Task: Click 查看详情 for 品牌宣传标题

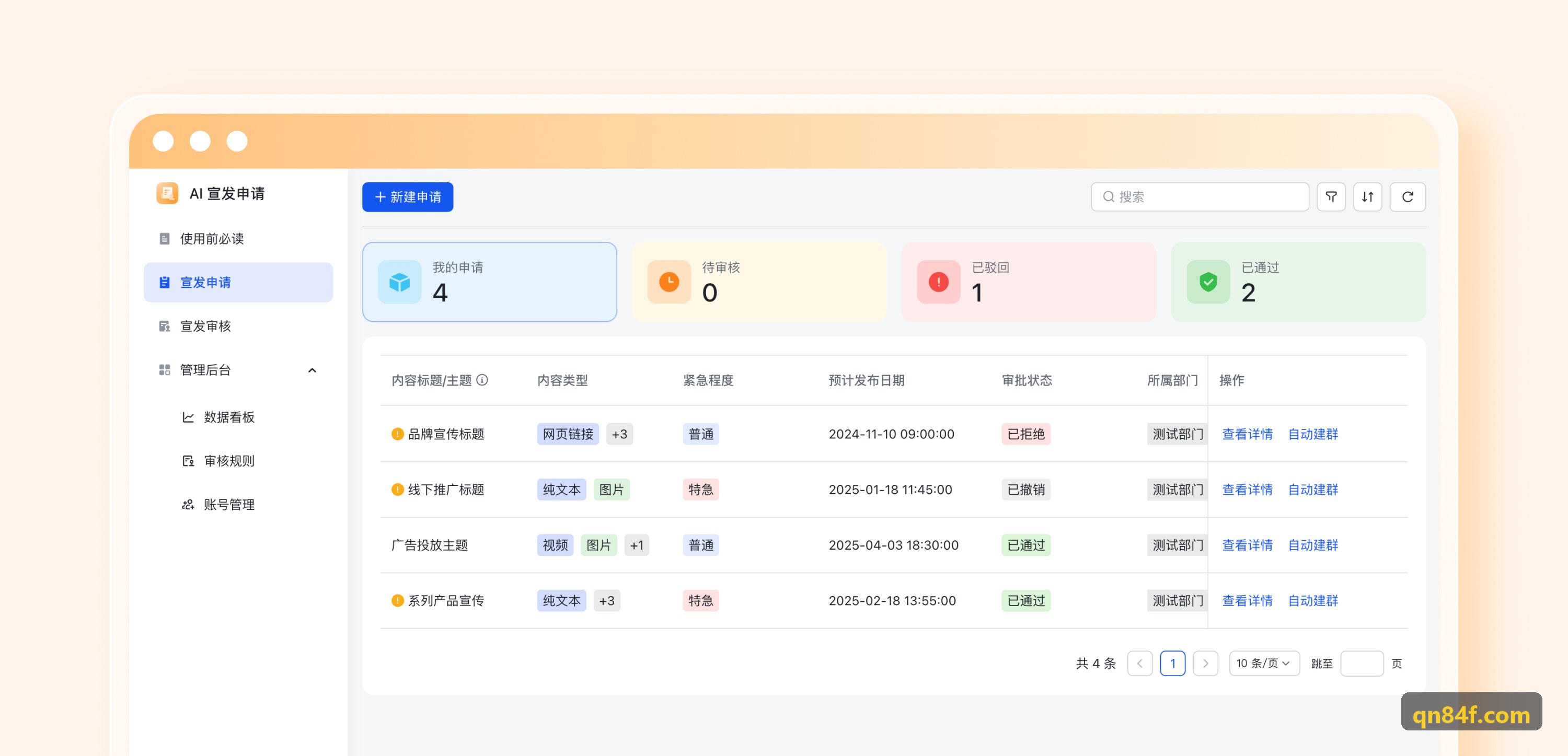Action: (1247, 434)
